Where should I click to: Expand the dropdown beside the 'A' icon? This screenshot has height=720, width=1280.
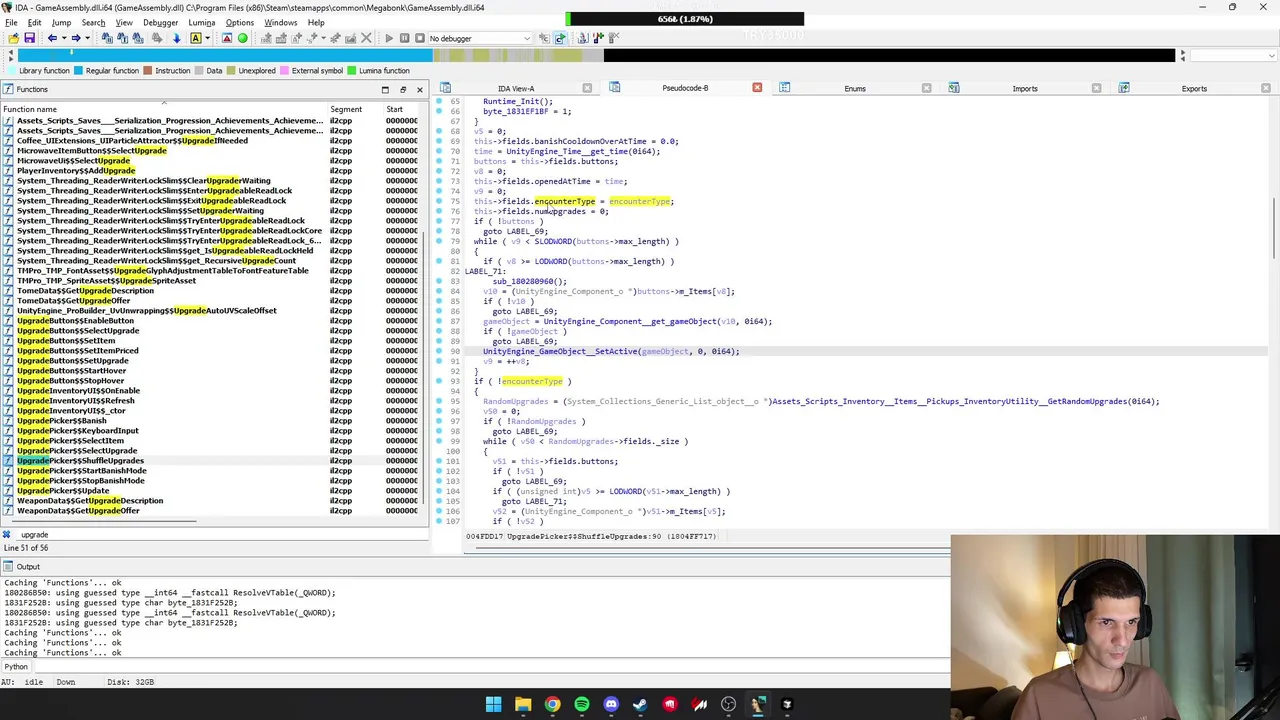click(x=208, y=38)
